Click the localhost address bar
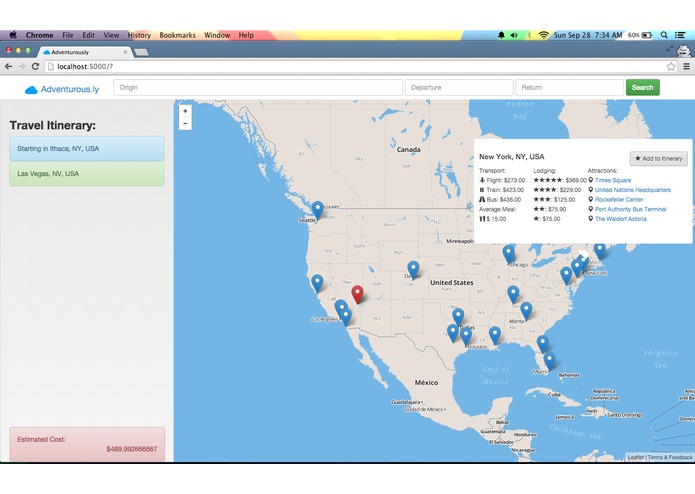This screenshot has height=494, width=695. click(x=355, y=66)
